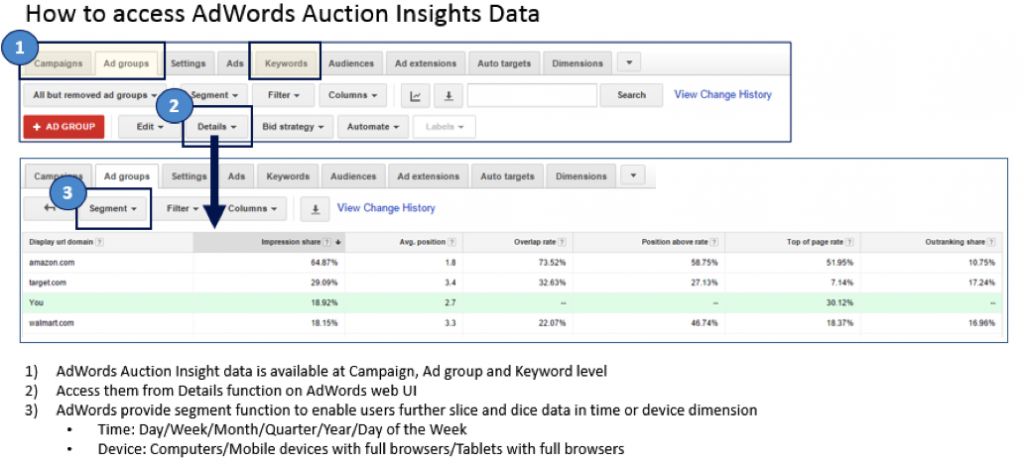
Task: Click the help icon beside Avg. position
Action: 453,242
